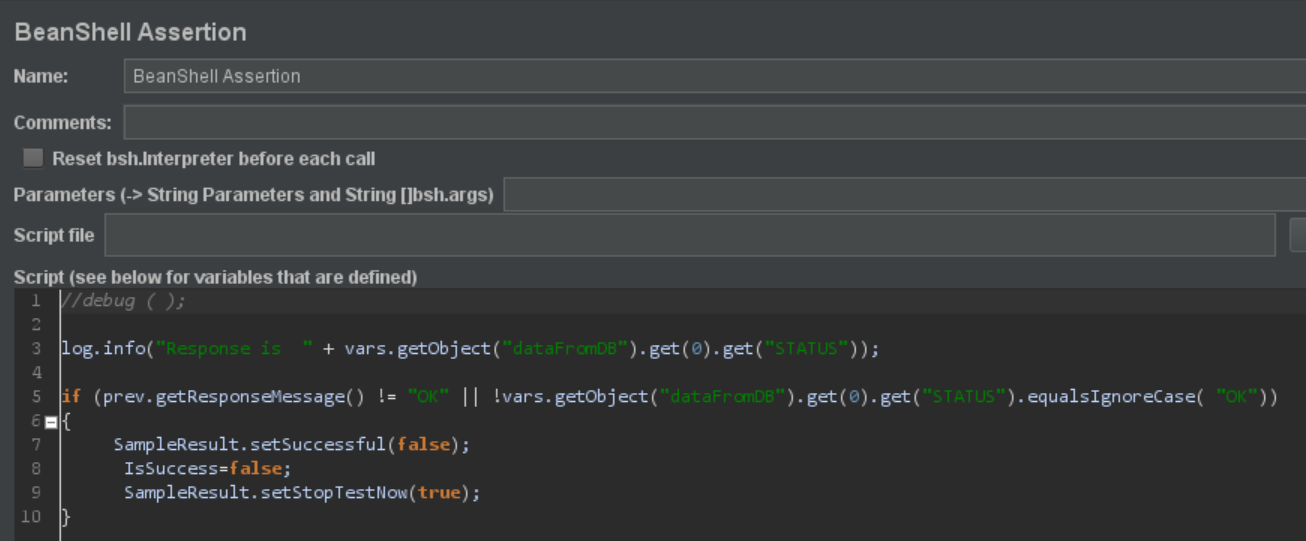The width and height of the screenshot is (1306, 541).
Task: Click the IsSuccess=false; line
Action: click(x=207, y=469)
